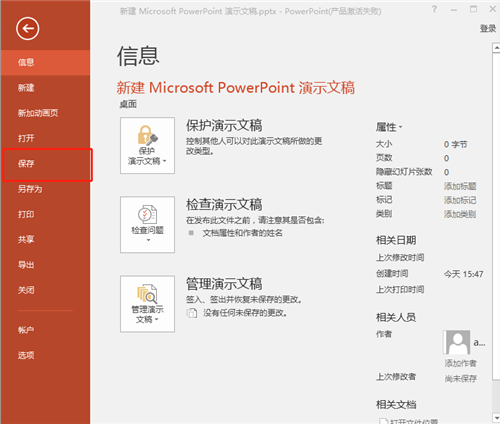The height and width of the screenshot is (424, 500).
Task: Open the Protect Presentation (保护演示文稿) lock button
Action: pos(147,145)
